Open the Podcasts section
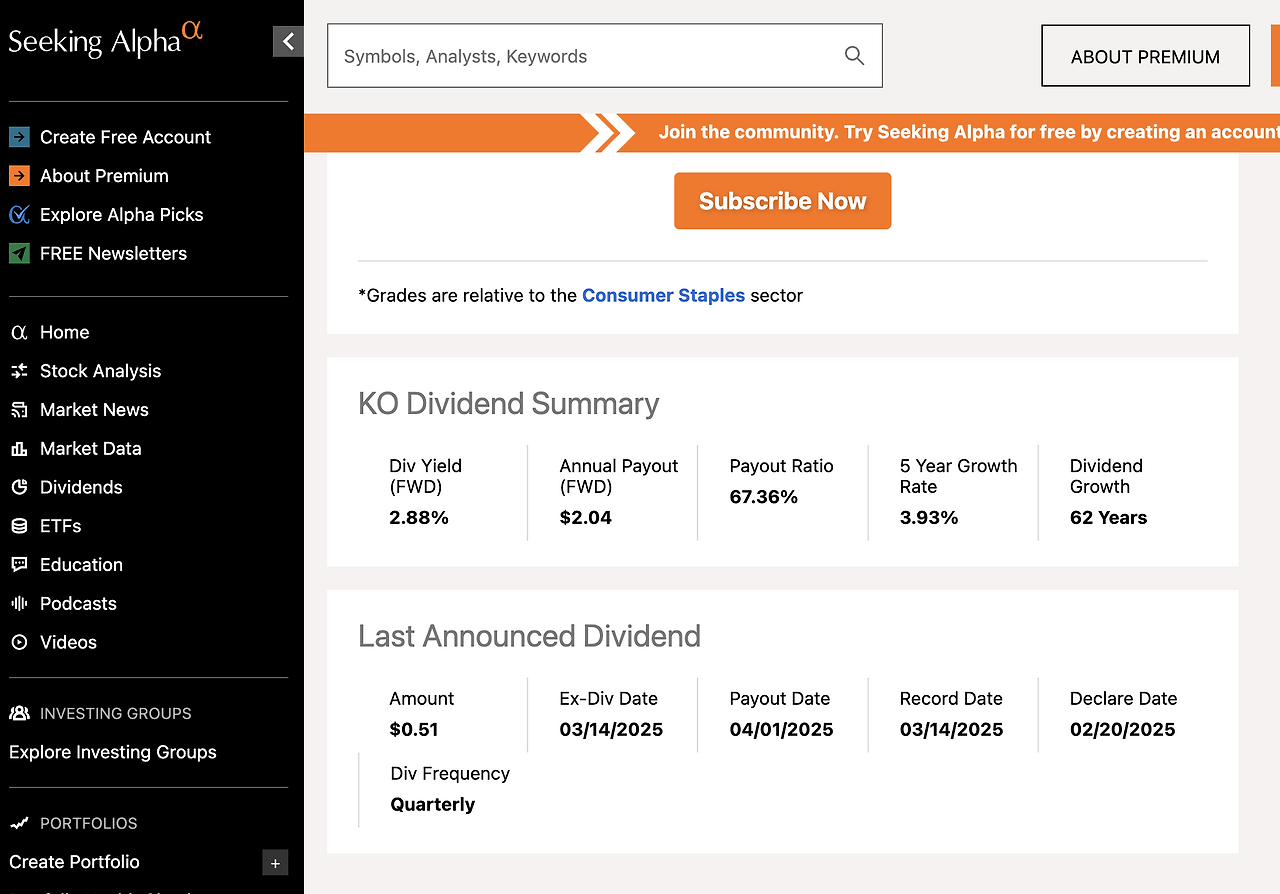The height and width of the screenshot is (894, 1280). (x=78, y=604)
